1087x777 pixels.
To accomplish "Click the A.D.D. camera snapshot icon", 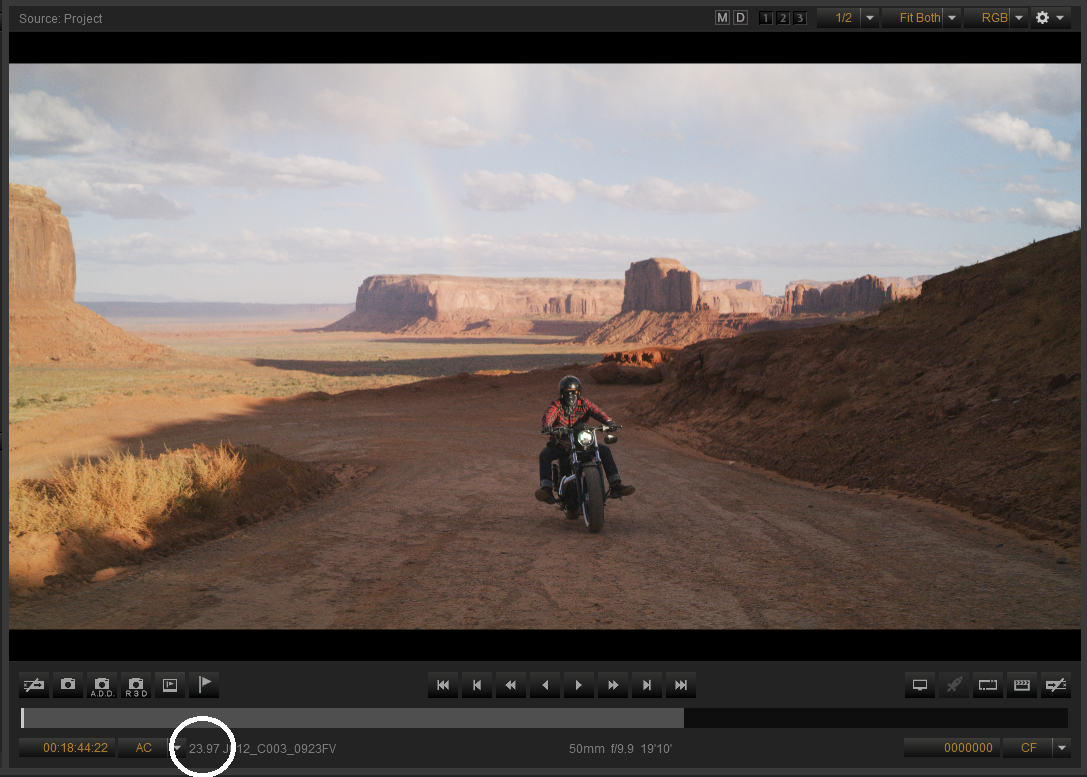I will coord(102,685).
